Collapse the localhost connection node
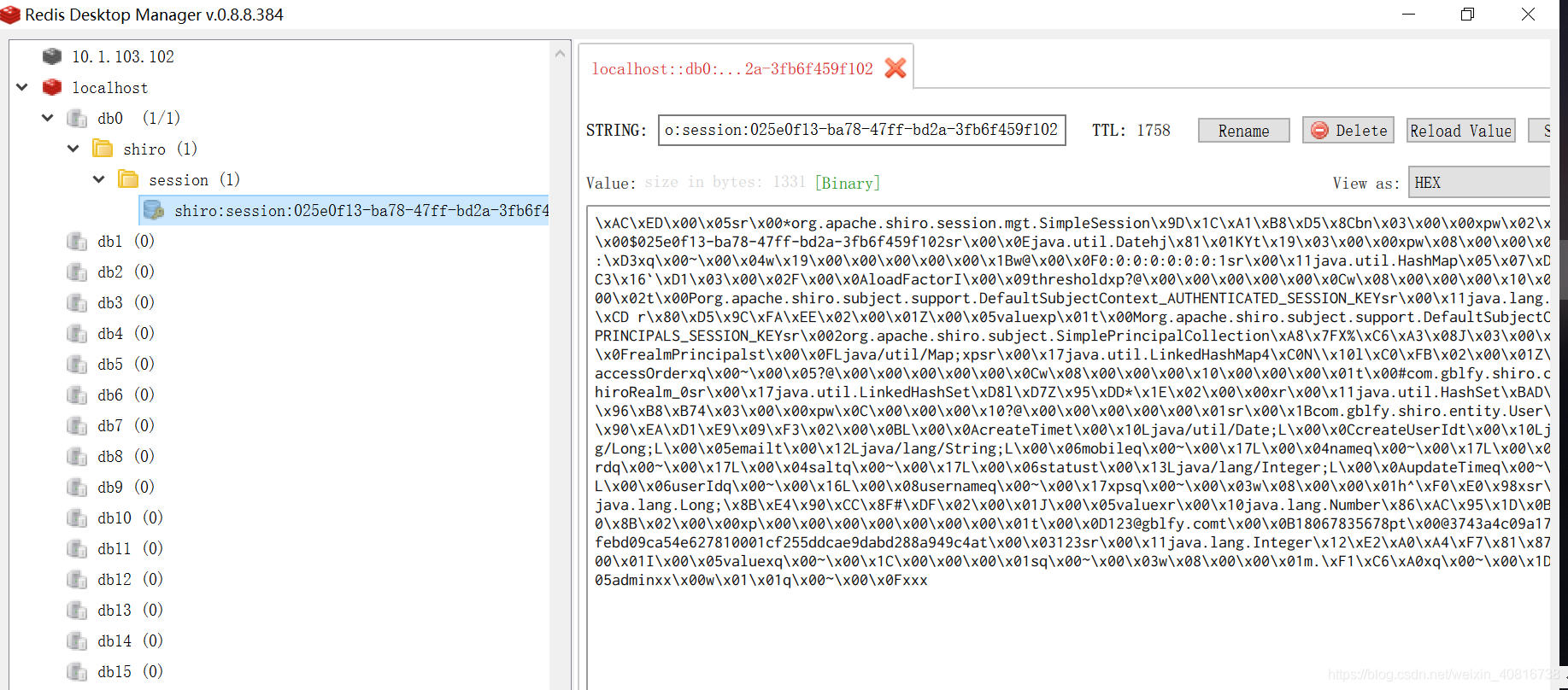Image resolution: width=1568 pixels, height=690 pixels. pyautogui.click(x=22, y=87)
